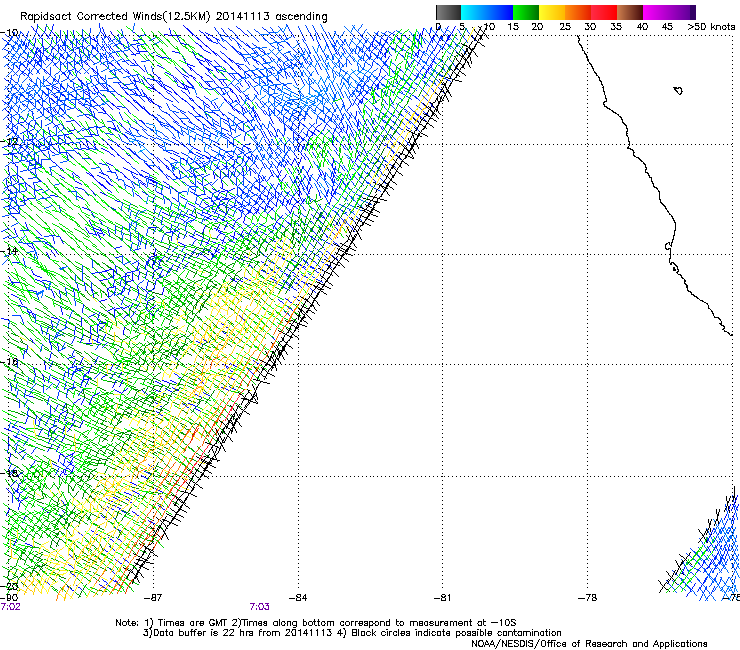The width and height of the screenshot is (740, 650).
Task: Click the note line 'Times are GMT'
Action: (x=193, y=623)
